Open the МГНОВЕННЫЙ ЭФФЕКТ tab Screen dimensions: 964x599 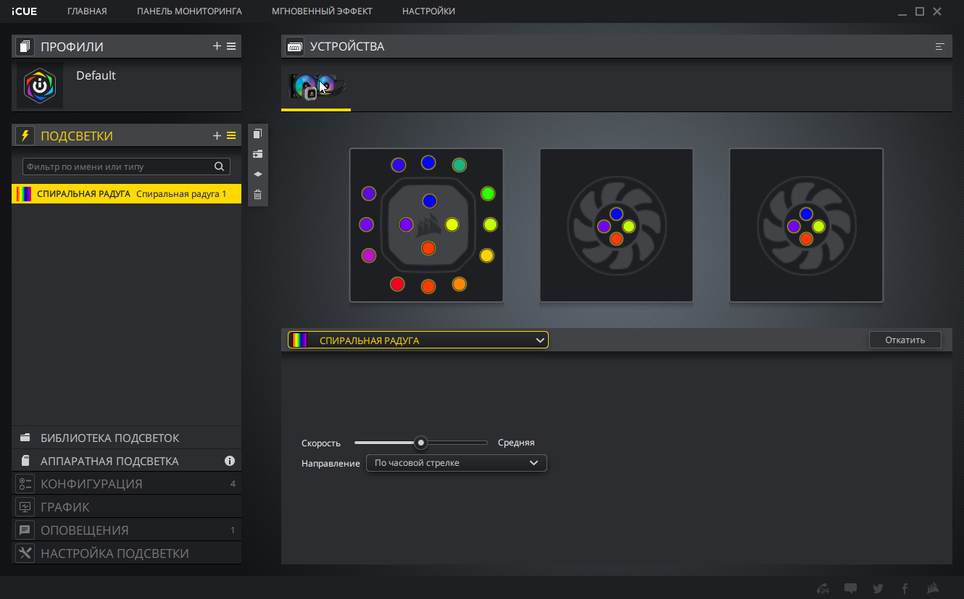[322, 11]
